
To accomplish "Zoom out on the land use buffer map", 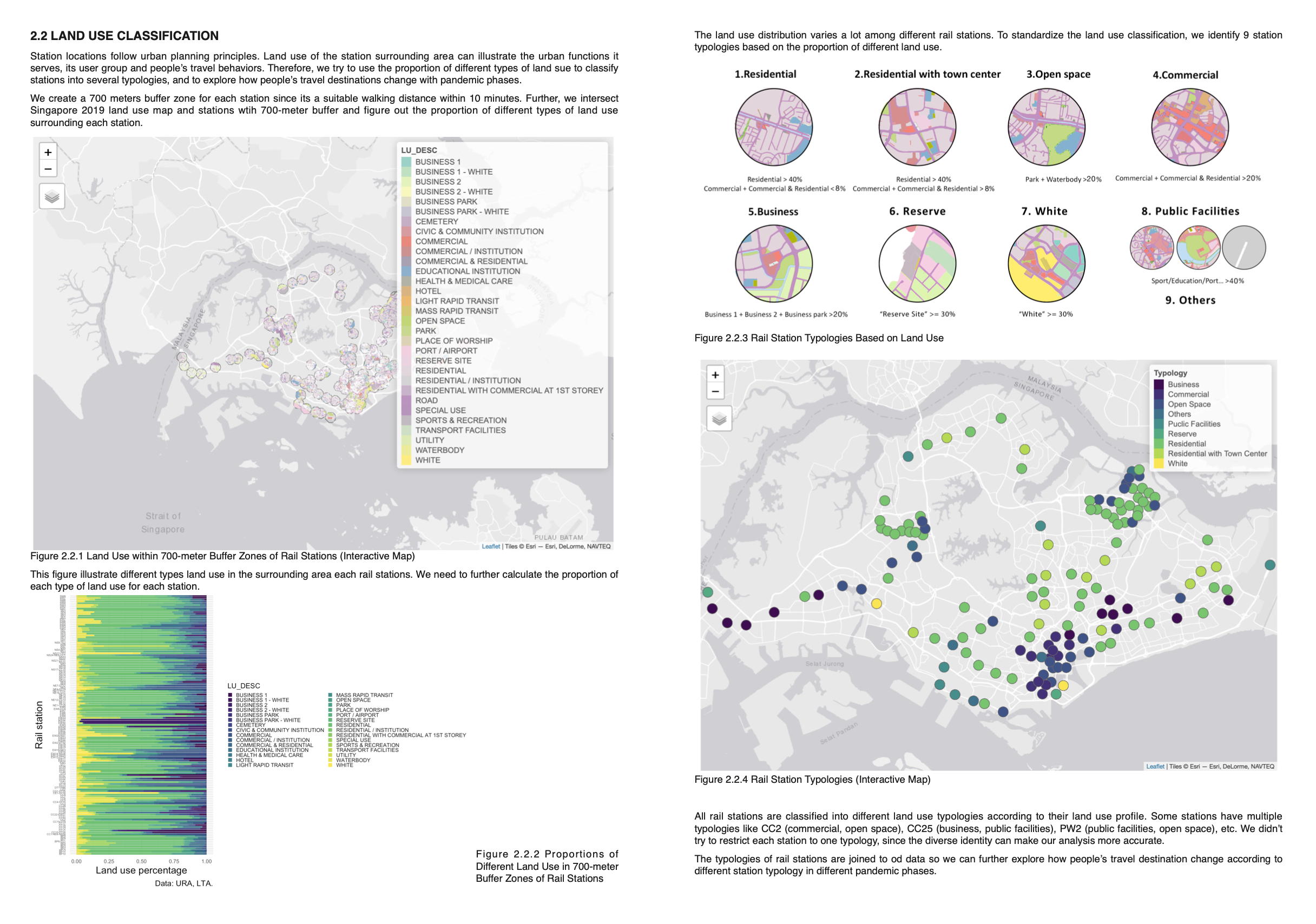I will click(48, 169).
